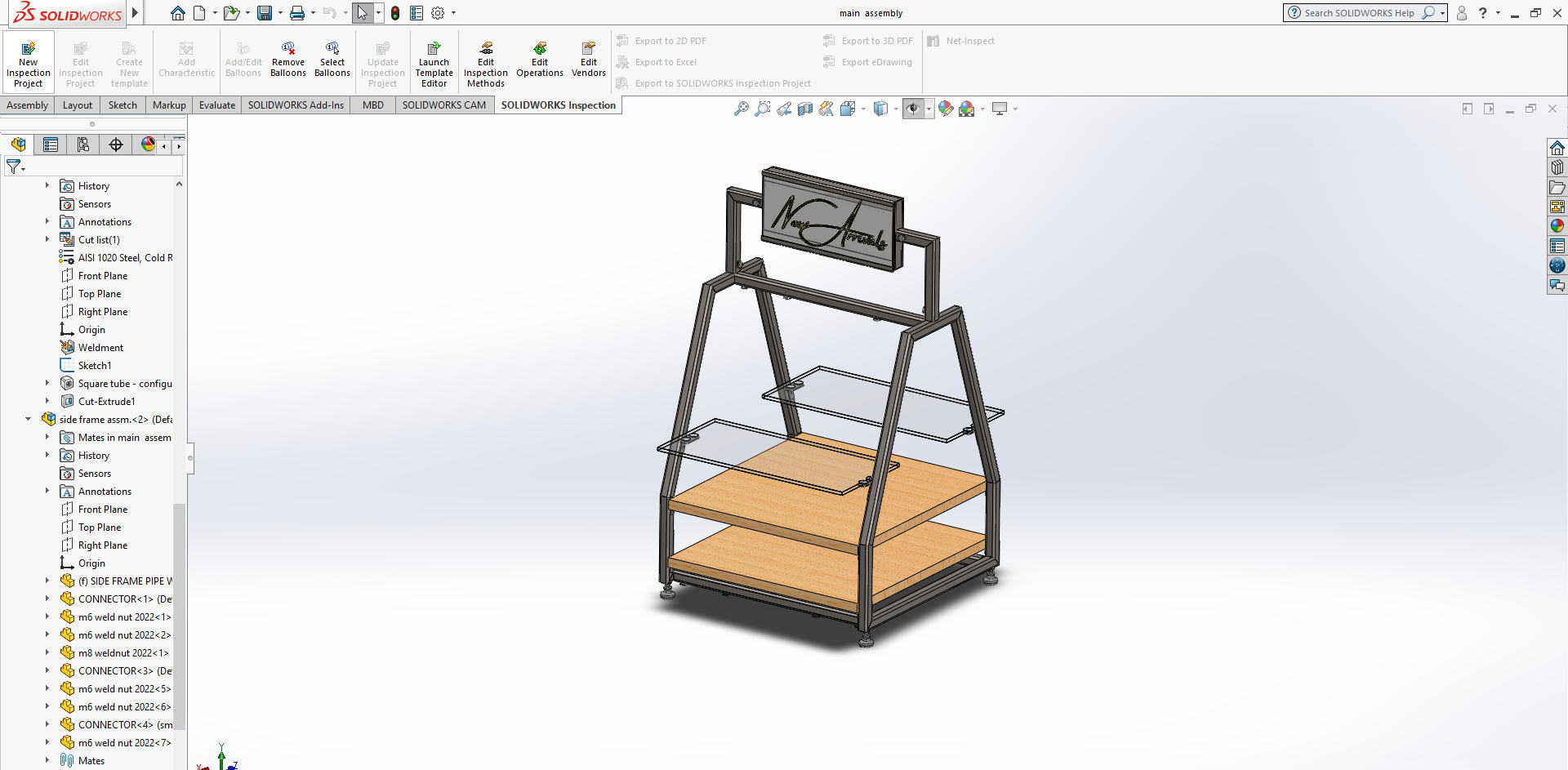Open the Design Library task pane icon
The height and width of the screenshot is (770, 1568).
click(1557, 167)
